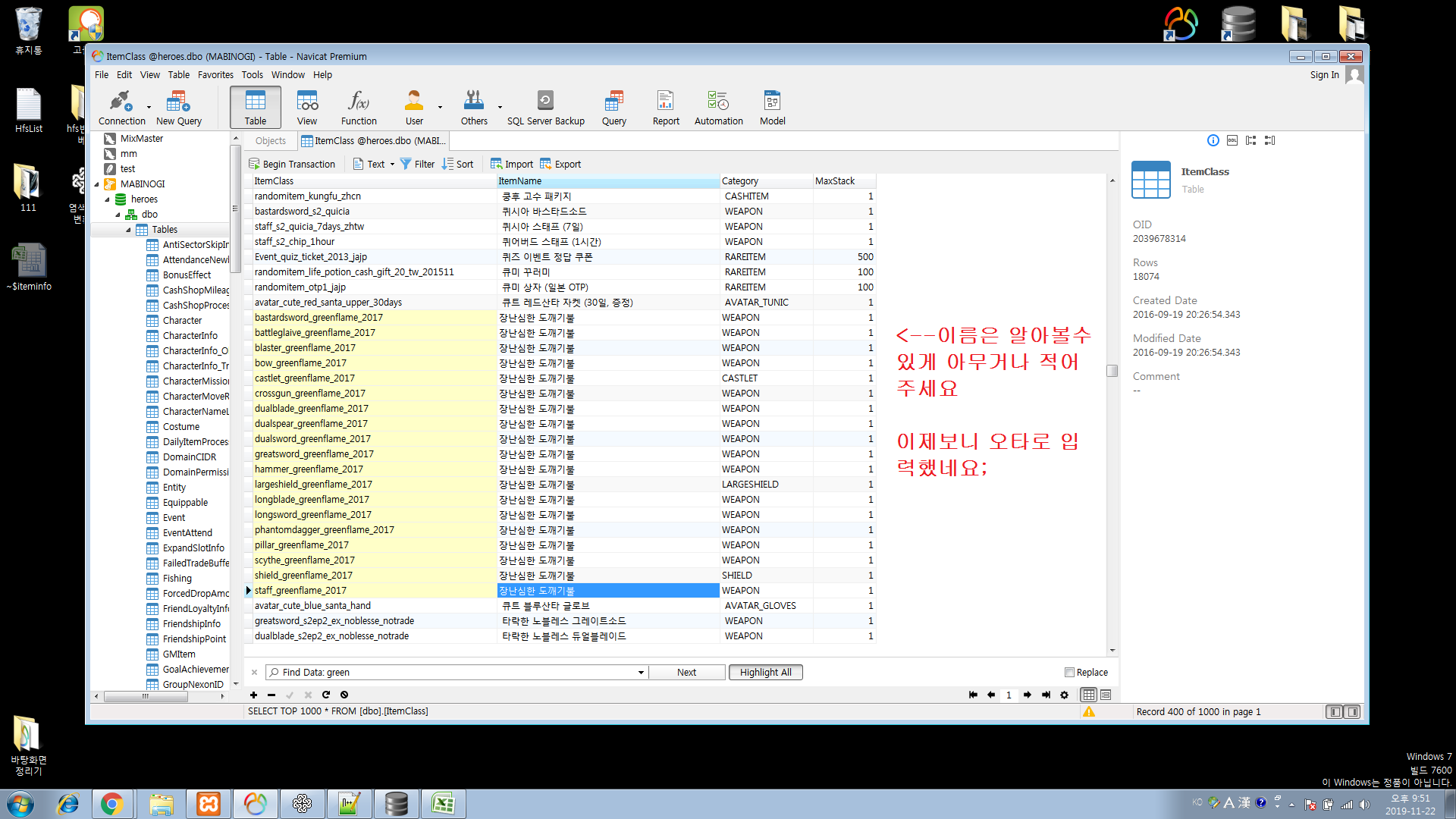The height and width of the screenshot is (819, 1456).
Task: Refresh the table data
Action: 326,695
